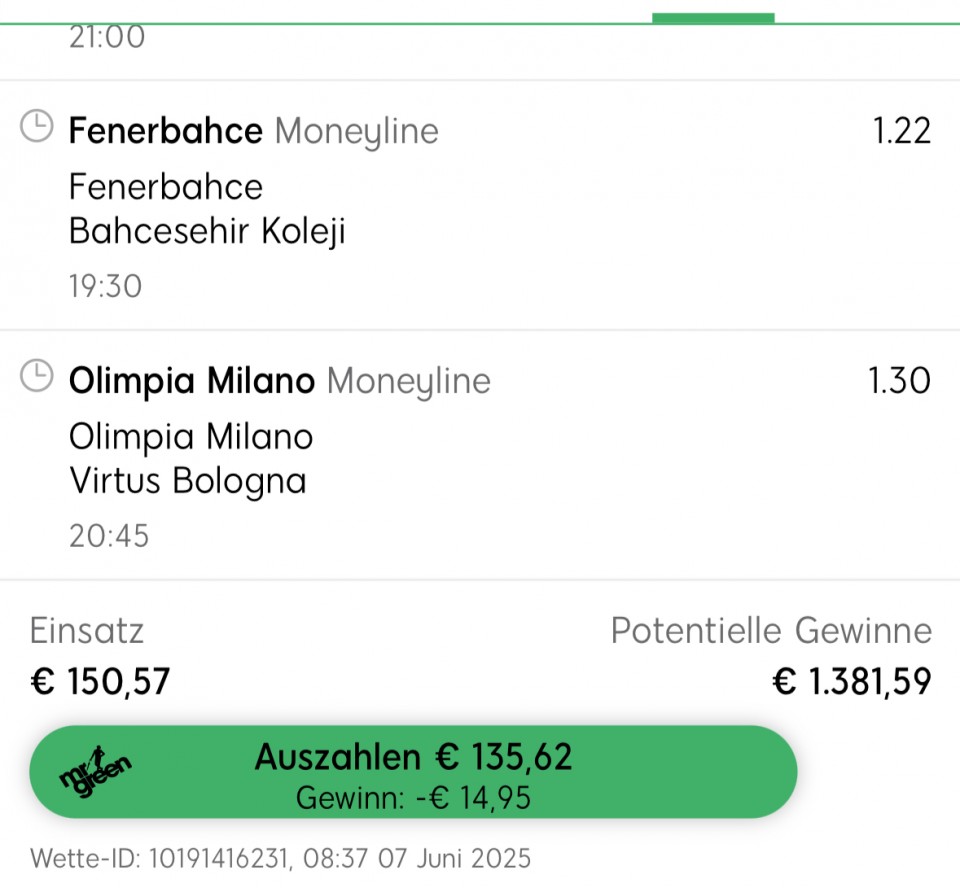Click the 20:45 match start time

pos(109,536)
